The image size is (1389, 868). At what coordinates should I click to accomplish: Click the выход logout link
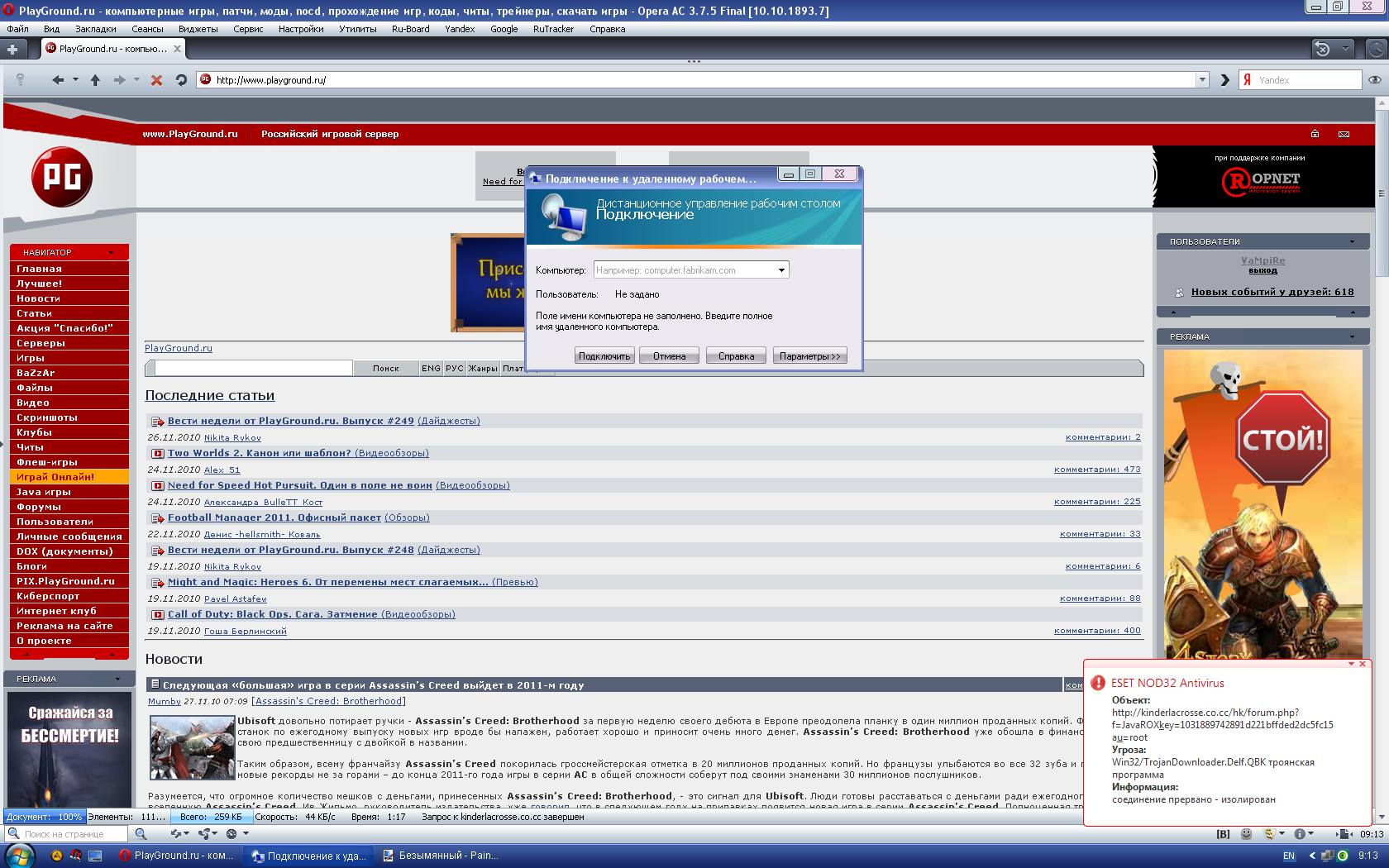point(1263,270)
